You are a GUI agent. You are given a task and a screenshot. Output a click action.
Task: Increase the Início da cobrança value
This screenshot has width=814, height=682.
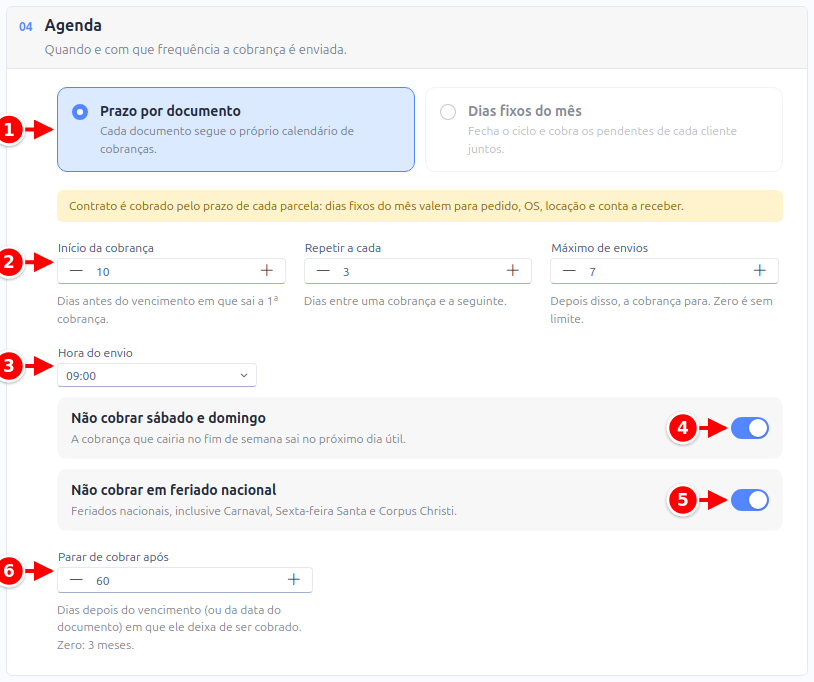click(x=267, y=271)
